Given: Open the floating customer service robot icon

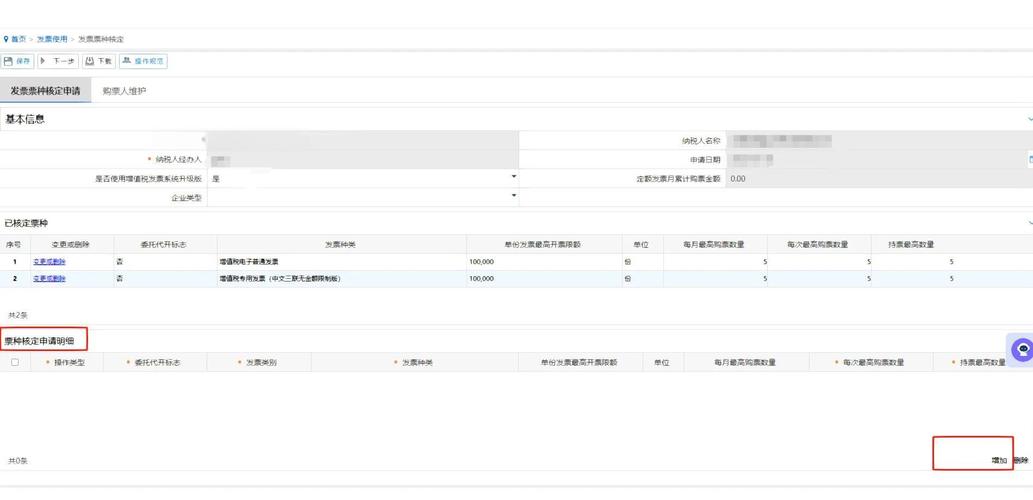Looking at the screenshot, I should [x=1021, y=349].
